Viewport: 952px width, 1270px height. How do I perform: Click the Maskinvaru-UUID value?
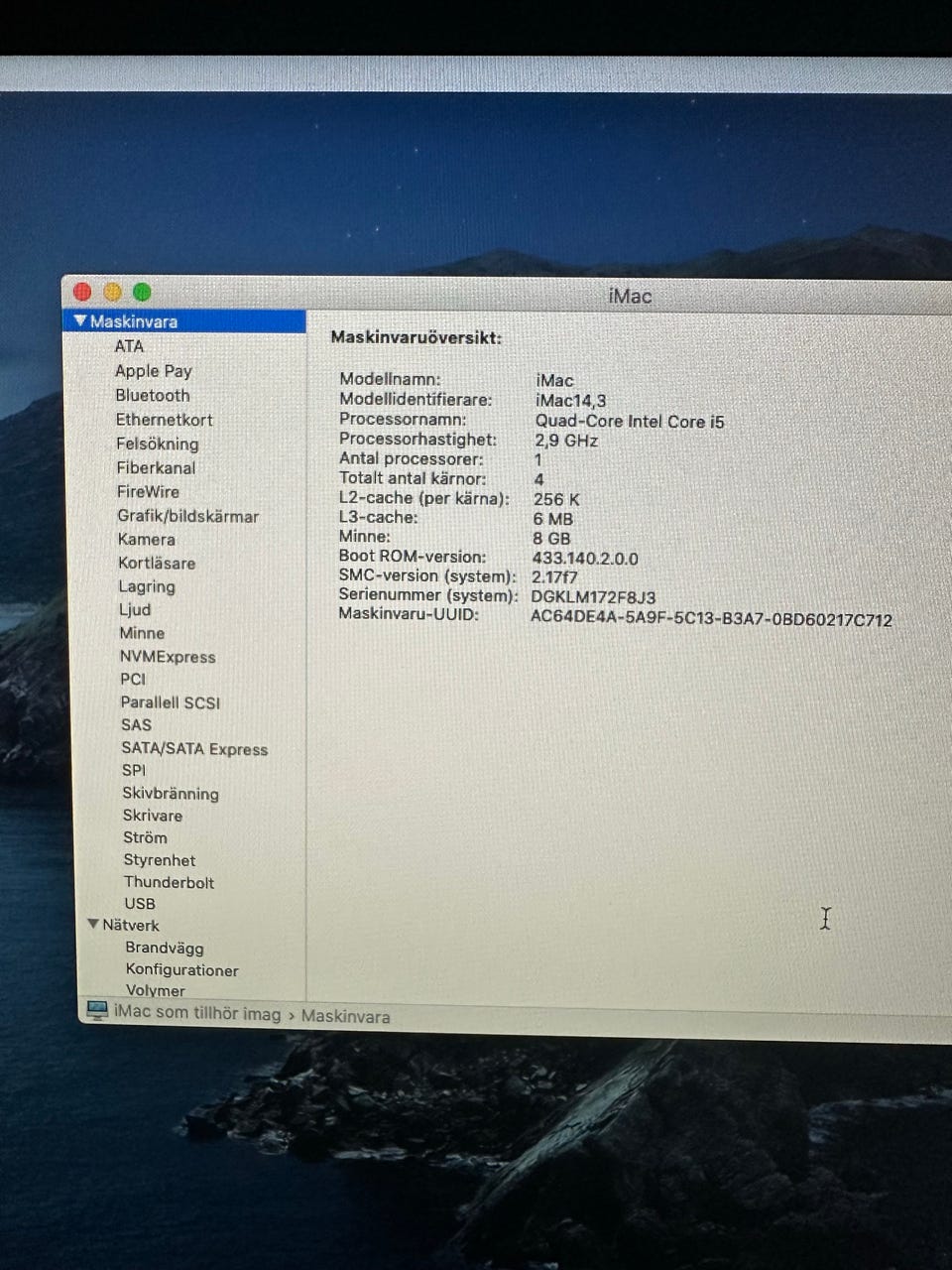(x=711, y=620)
